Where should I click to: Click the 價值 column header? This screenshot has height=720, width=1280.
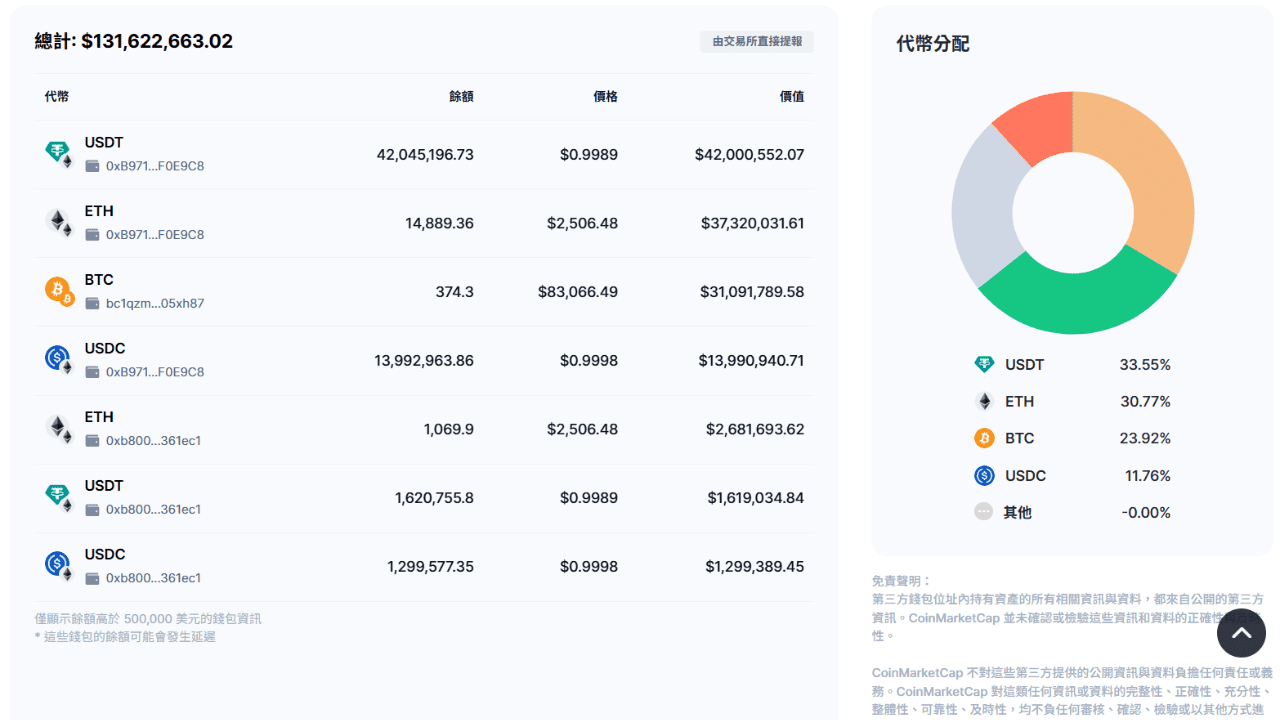tap(792, 97)
